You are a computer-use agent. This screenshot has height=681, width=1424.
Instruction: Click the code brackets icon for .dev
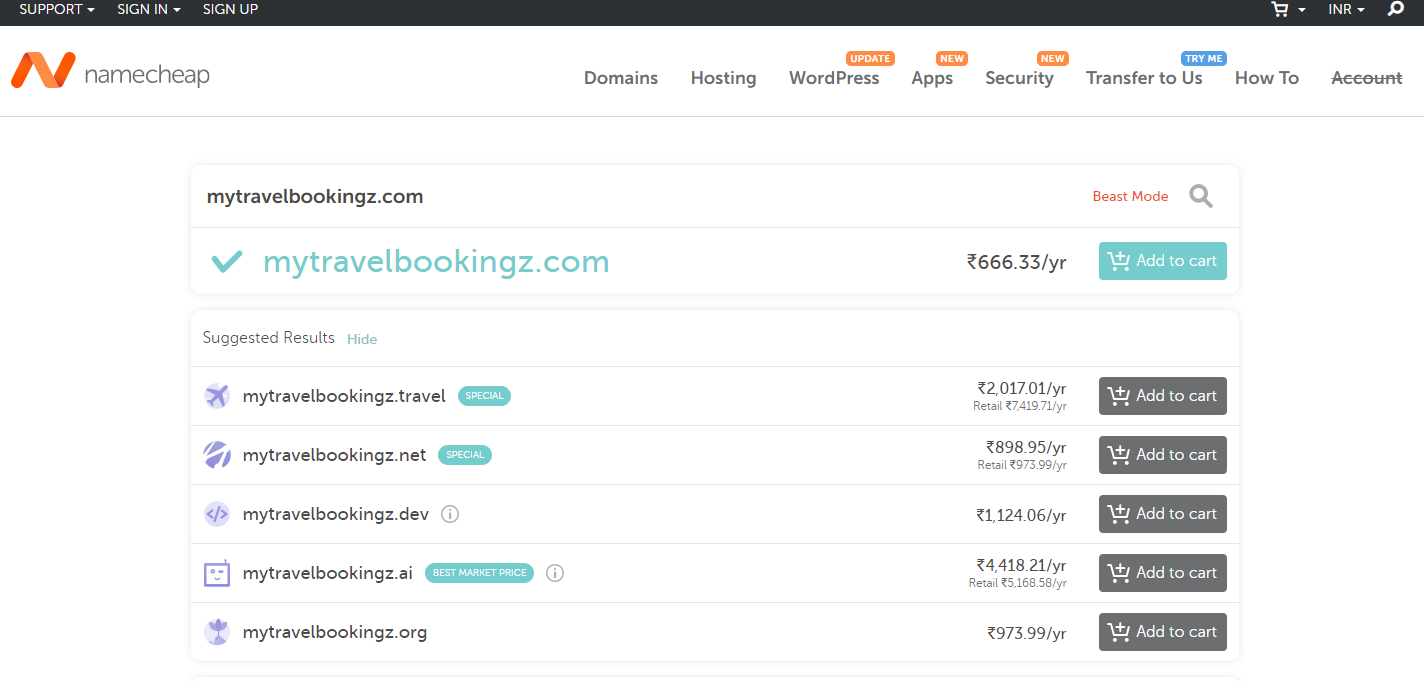click(217, 514)
